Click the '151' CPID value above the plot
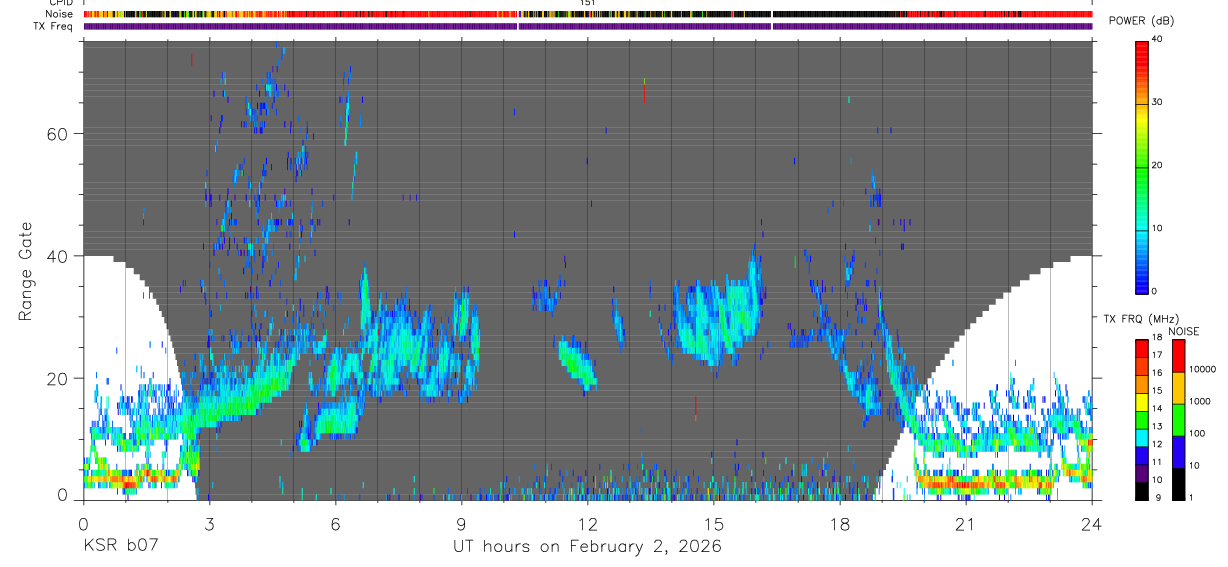Image resolution: width=1228 pixels, height=567 pixels. click(x=587, y=3)
